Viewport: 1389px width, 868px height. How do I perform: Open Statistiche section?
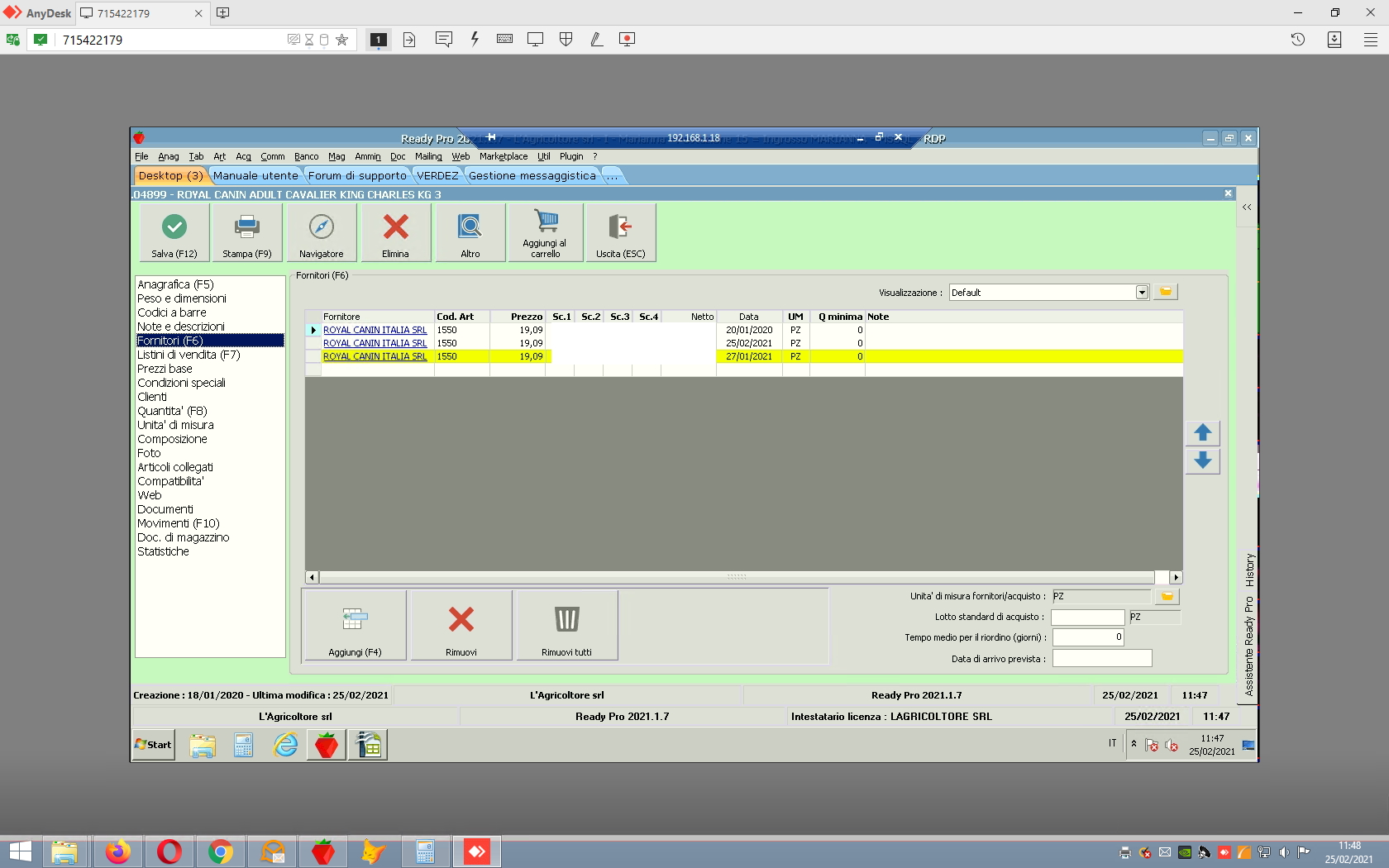click(x=163, y=551)
